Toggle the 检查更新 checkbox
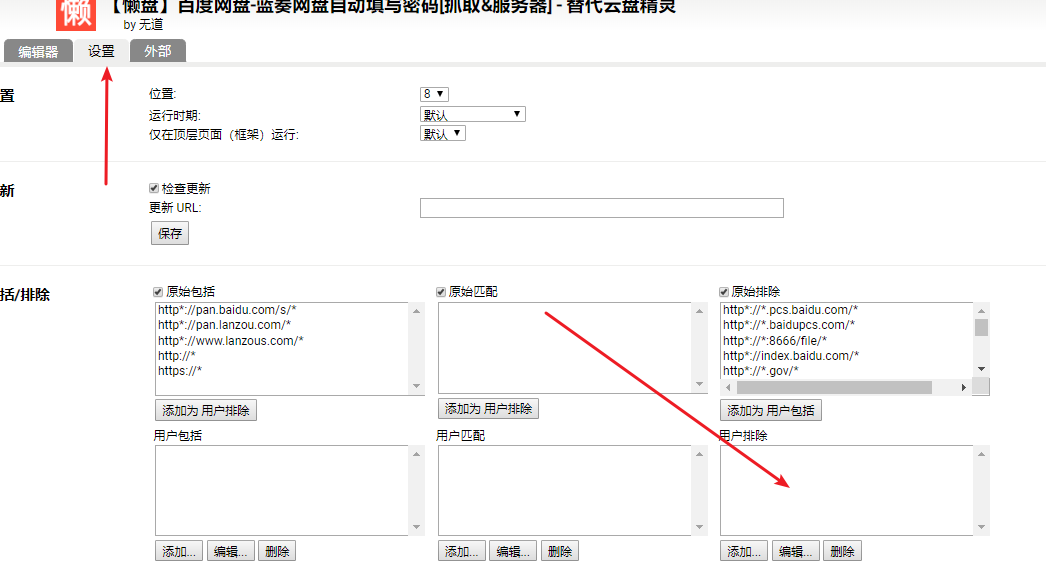Screen dimensions: 1046x577 pos(154,188)
